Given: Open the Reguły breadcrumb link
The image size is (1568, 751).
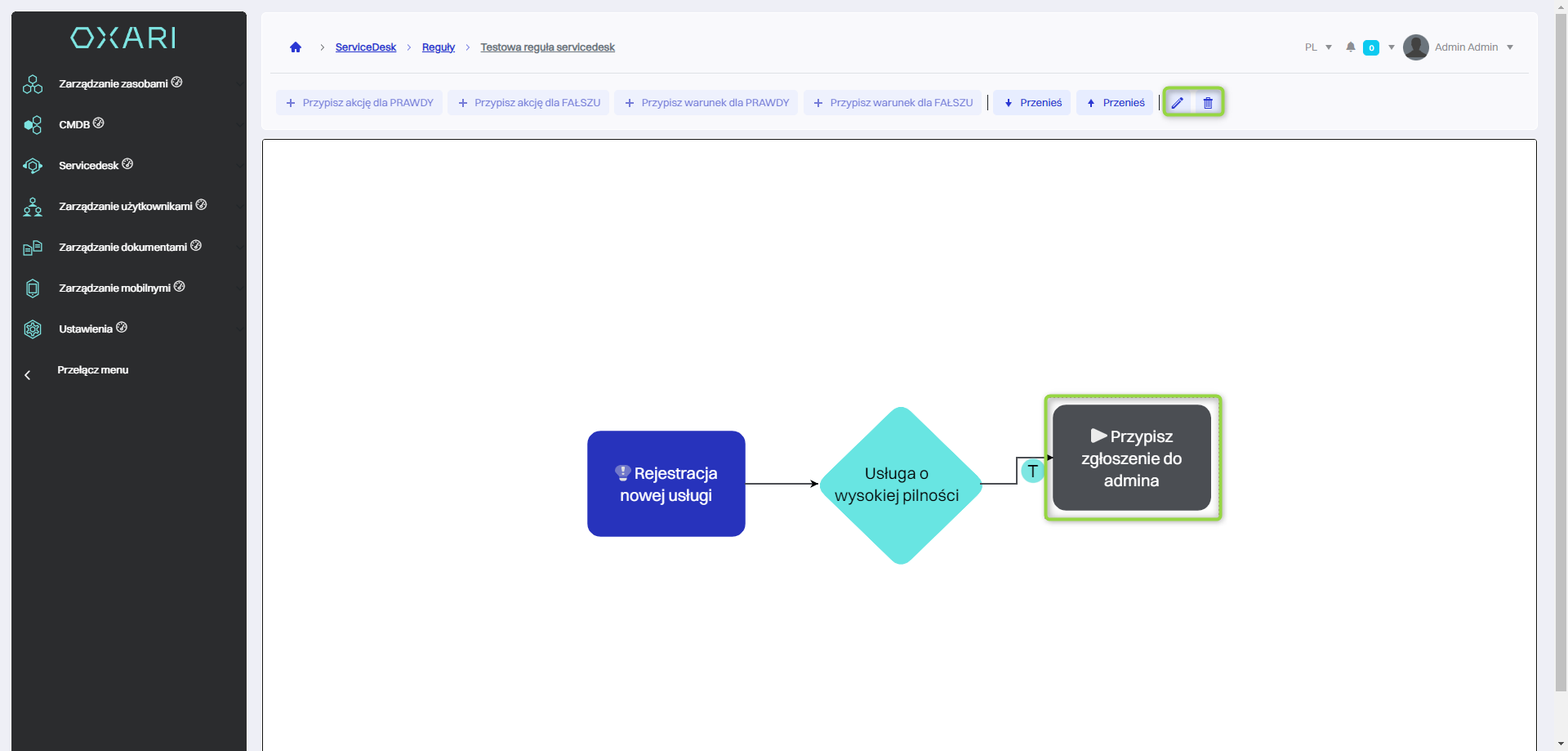Looking at the screenshot, I should tap(438, 47).
